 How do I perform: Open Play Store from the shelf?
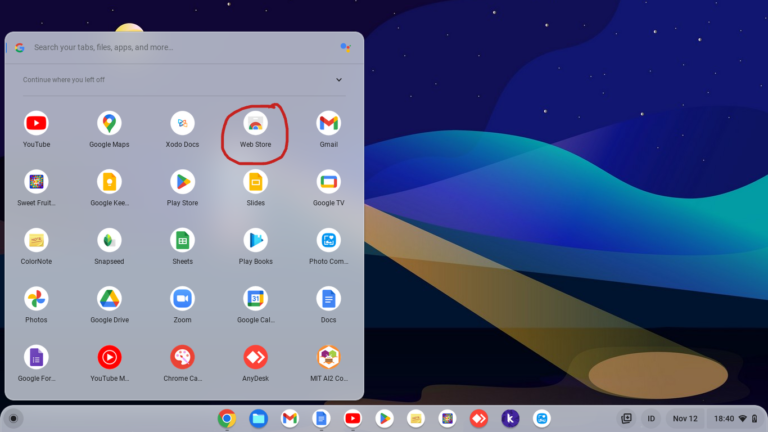pos(384,418)
